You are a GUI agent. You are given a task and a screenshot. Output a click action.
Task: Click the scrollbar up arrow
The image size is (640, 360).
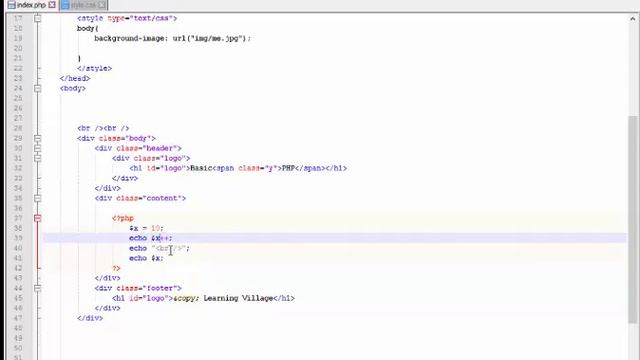click(x=633, y=18)
